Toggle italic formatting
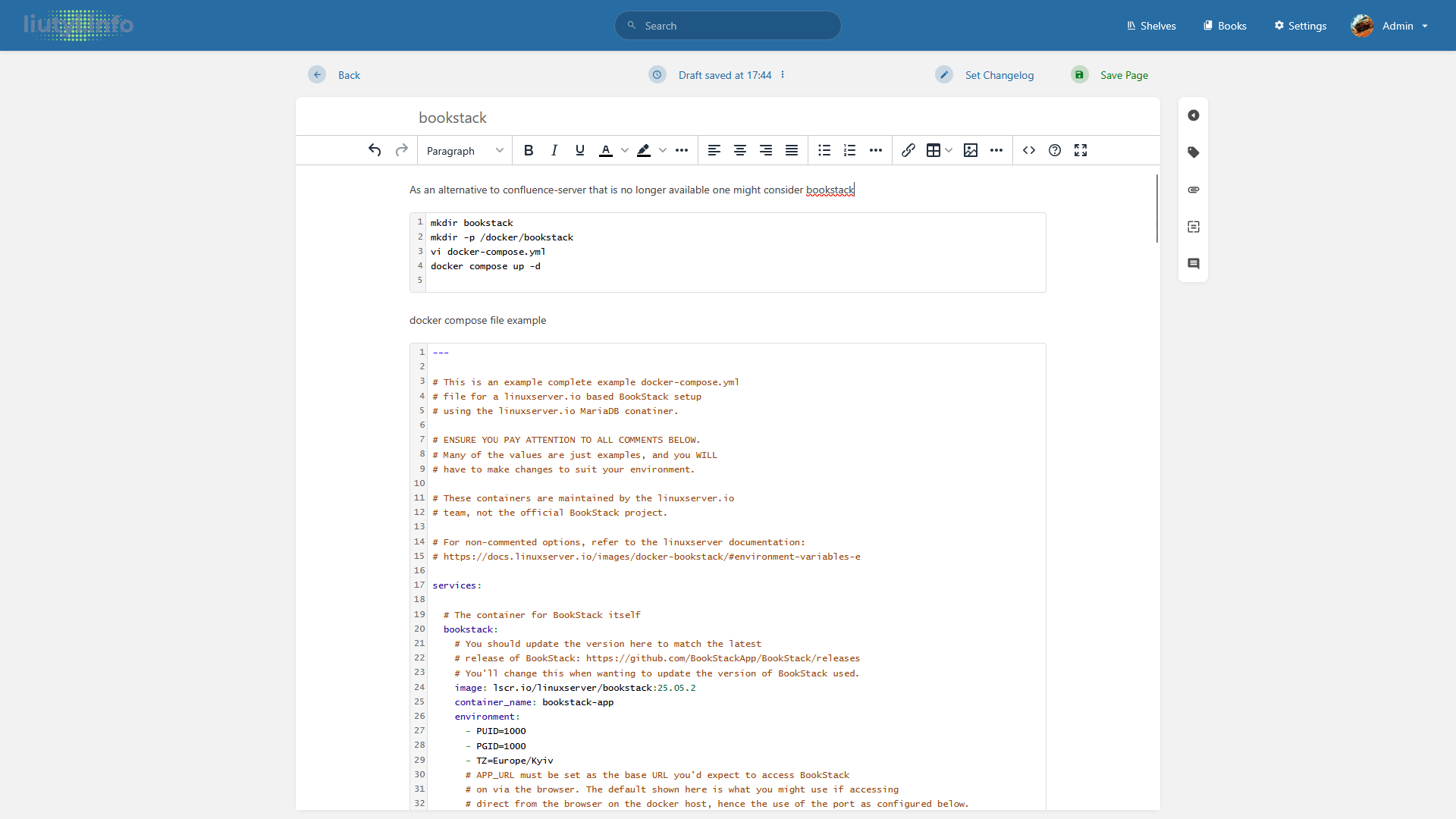The width and height of the screenshot is (1456, 819). [554, 150]
